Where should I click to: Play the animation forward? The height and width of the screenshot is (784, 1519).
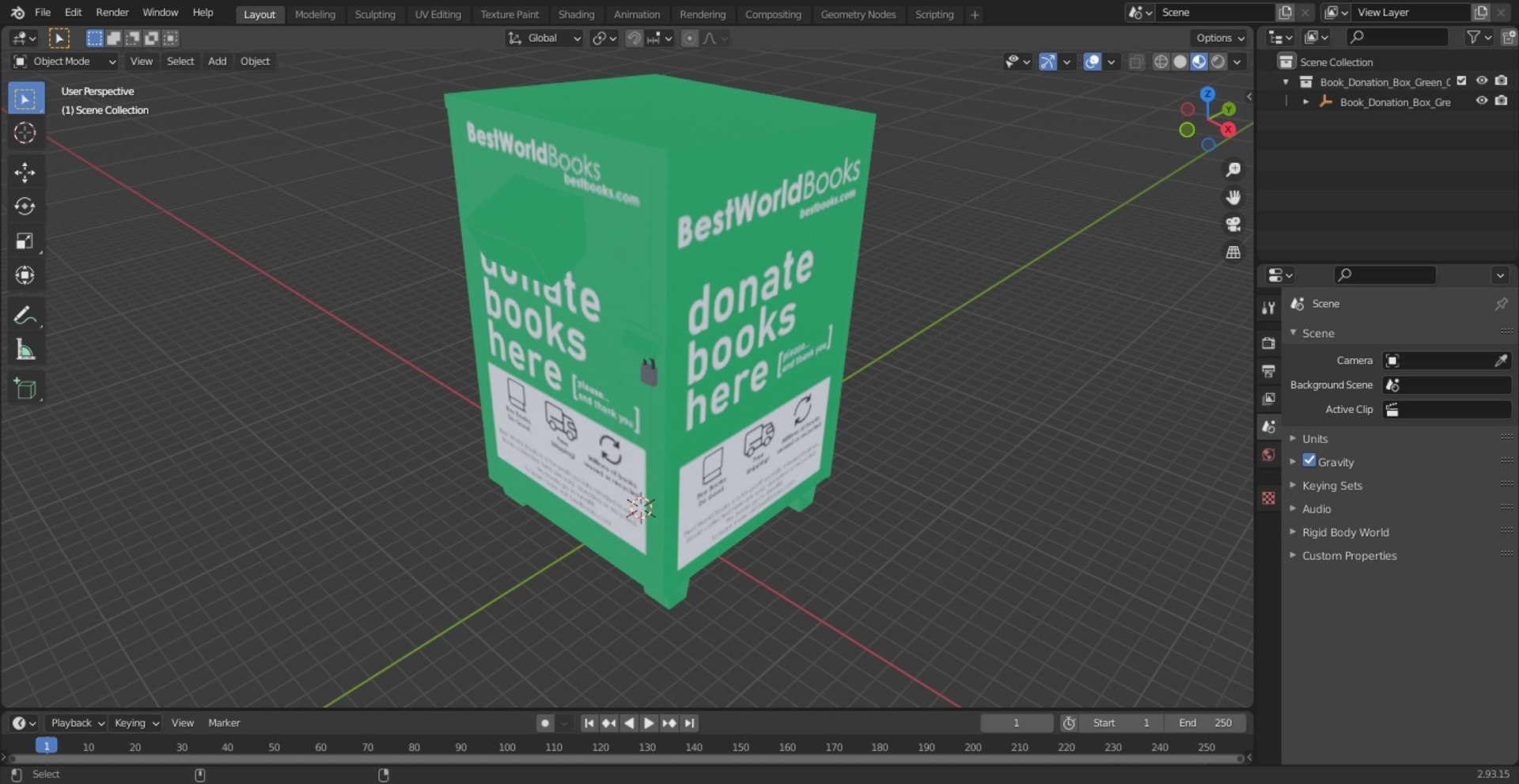(649, 723)
